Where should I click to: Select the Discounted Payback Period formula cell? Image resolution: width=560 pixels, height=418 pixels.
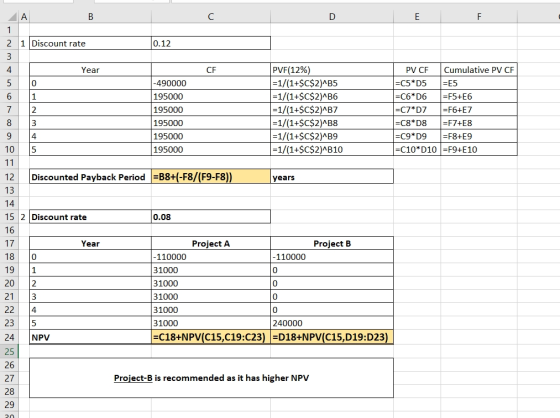coord(211,177)
